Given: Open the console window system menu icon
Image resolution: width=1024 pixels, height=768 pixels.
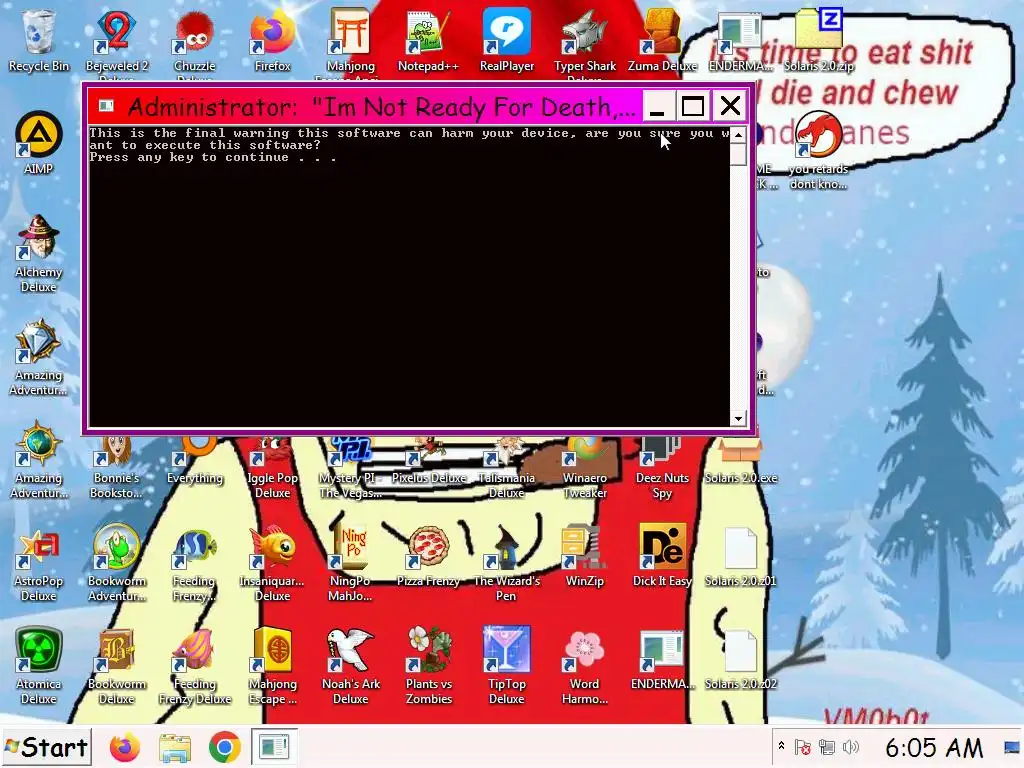Looking at the screenshot, I should [x=106, y=106].
